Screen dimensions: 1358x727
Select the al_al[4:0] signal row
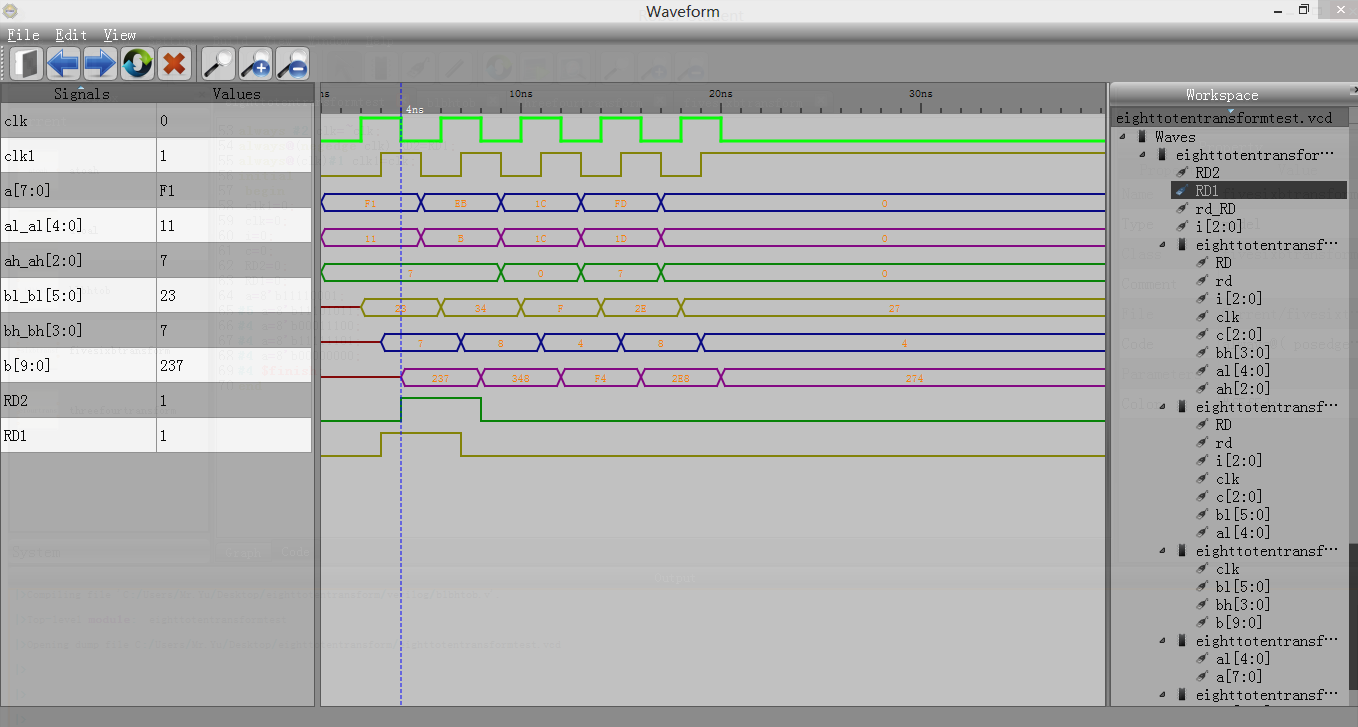pos(157,226)
